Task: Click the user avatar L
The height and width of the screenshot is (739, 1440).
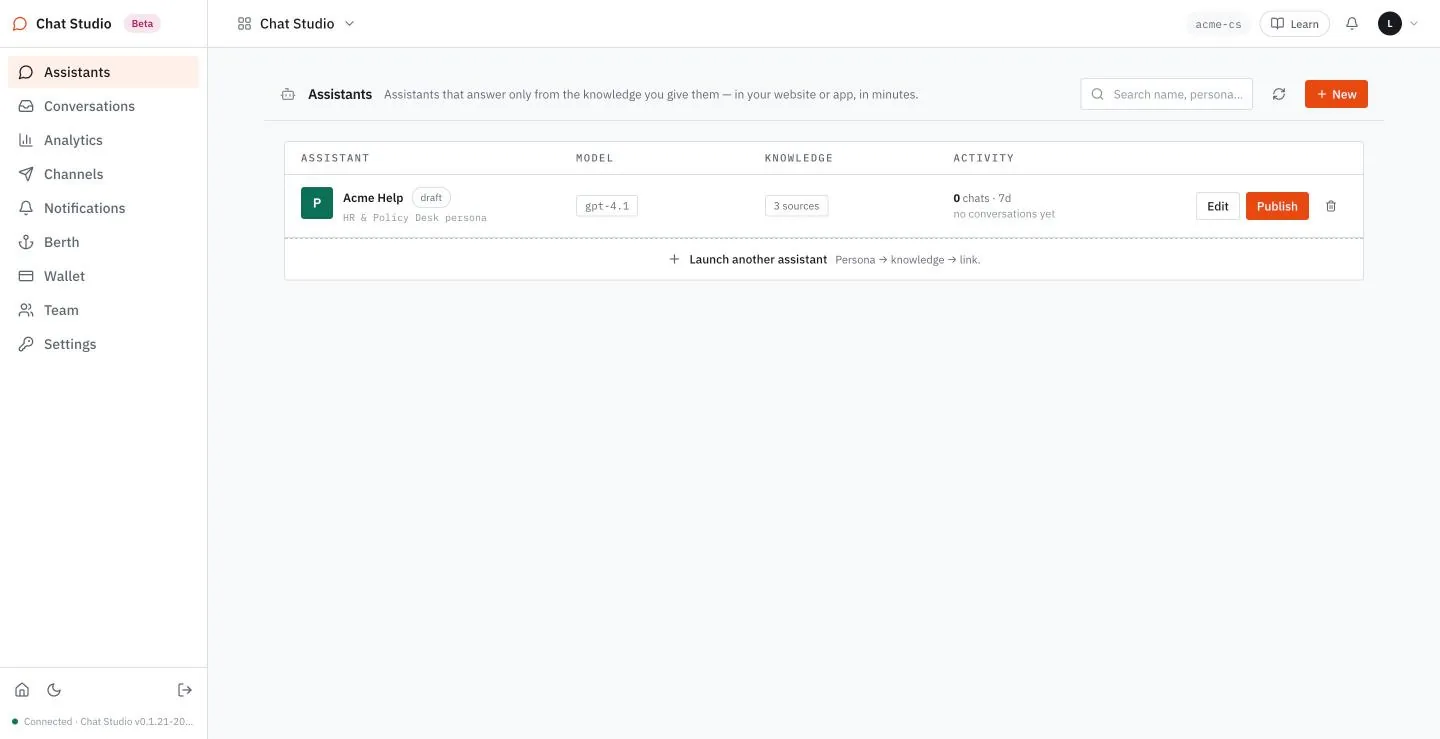Action: (1390, 23)
